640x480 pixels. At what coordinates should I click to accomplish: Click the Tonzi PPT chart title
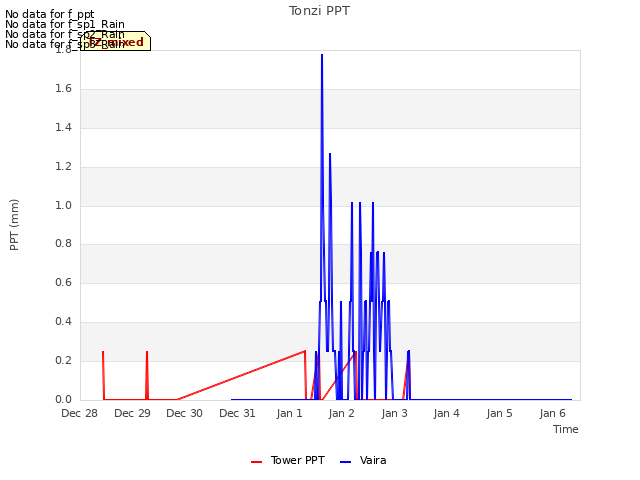[x=319, y=11]
